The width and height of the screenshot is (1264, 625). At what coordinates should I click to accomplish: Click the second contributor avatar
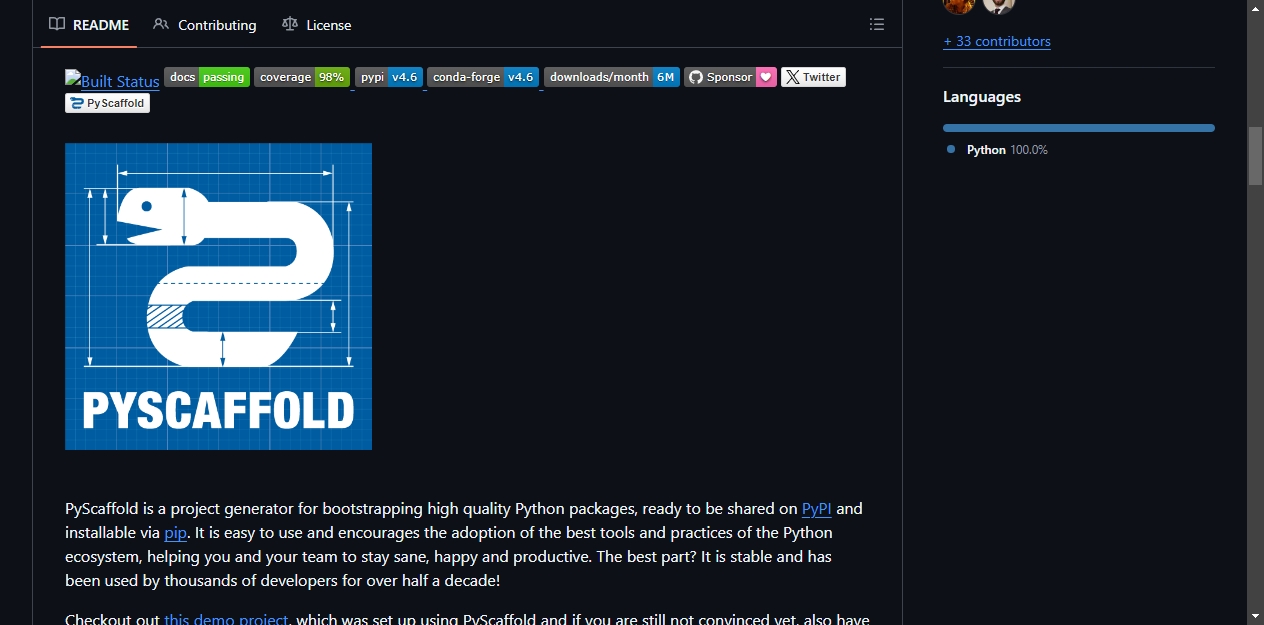click(x=999, y=4)
